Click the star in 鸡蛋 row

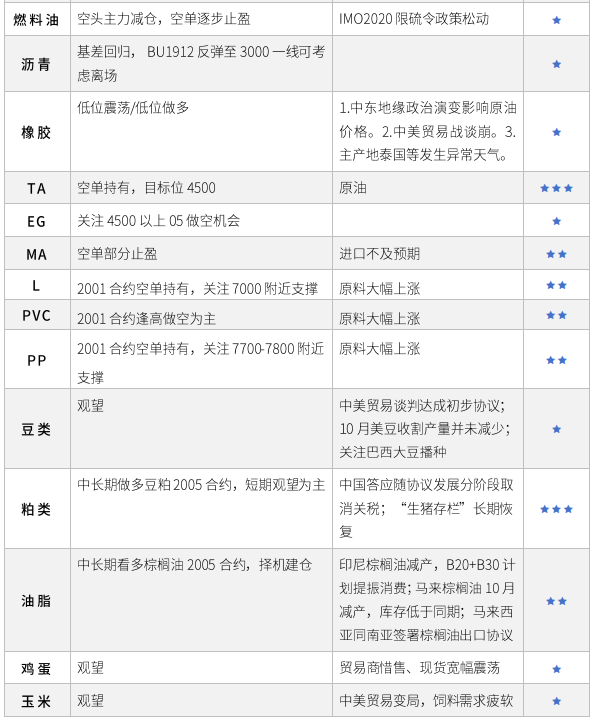click(x=556, y=669)
